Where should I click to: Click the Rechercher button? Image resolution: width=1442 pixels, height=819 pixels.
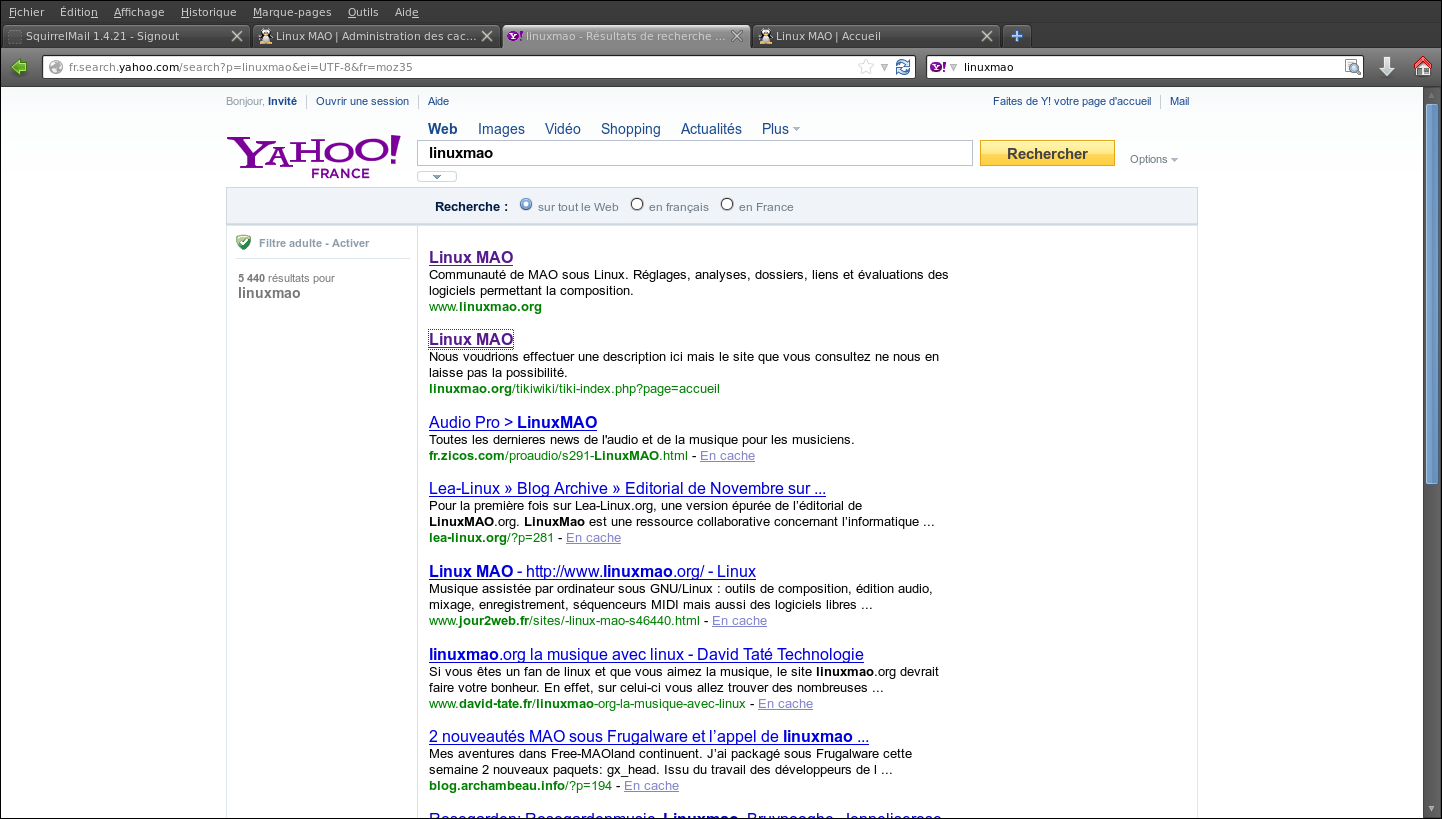point(1047,153)
